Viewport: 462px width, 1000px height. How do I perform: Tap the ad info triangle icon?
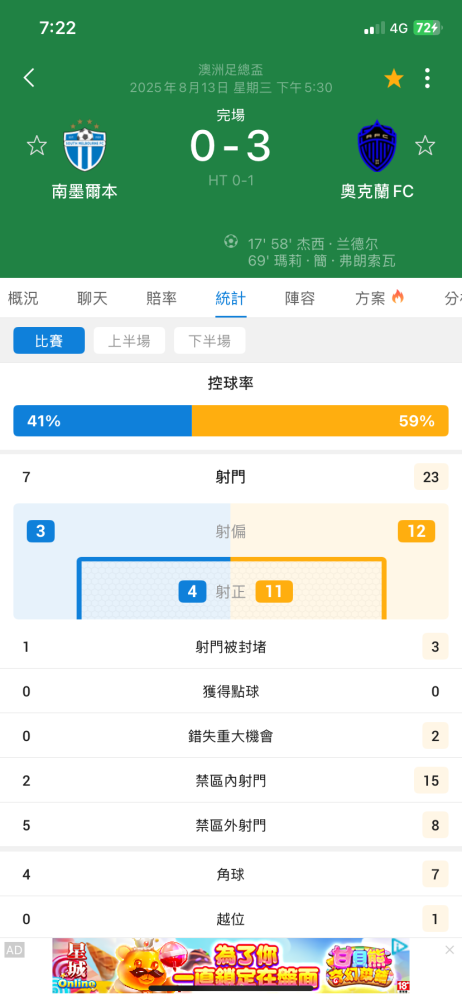399,945
